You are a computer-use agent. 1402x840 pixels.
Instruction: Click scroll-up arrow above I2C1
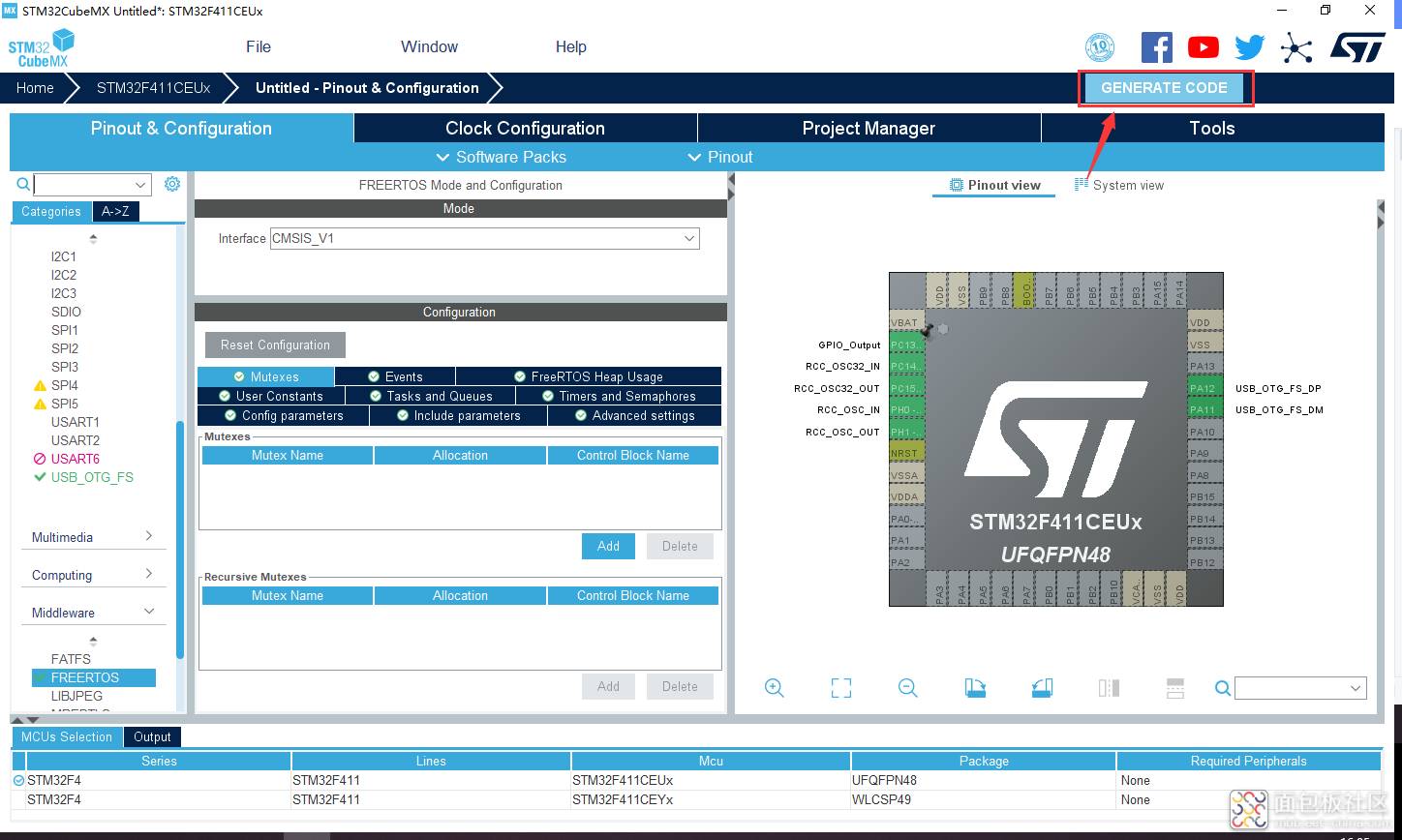click(x=93, y=238)
